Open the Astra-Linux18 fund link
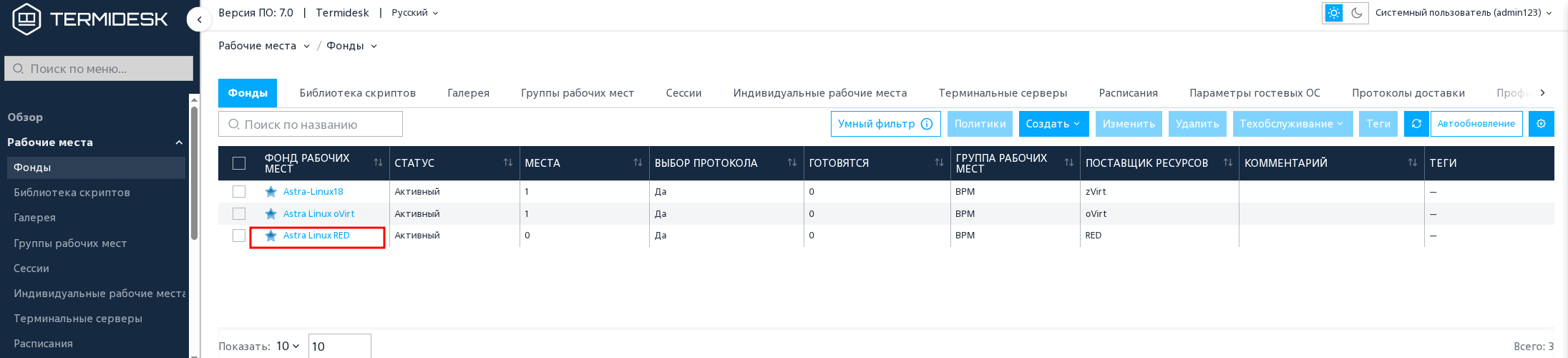The image size is (1568, 358). pyautogui.click(x=313, y=192)
